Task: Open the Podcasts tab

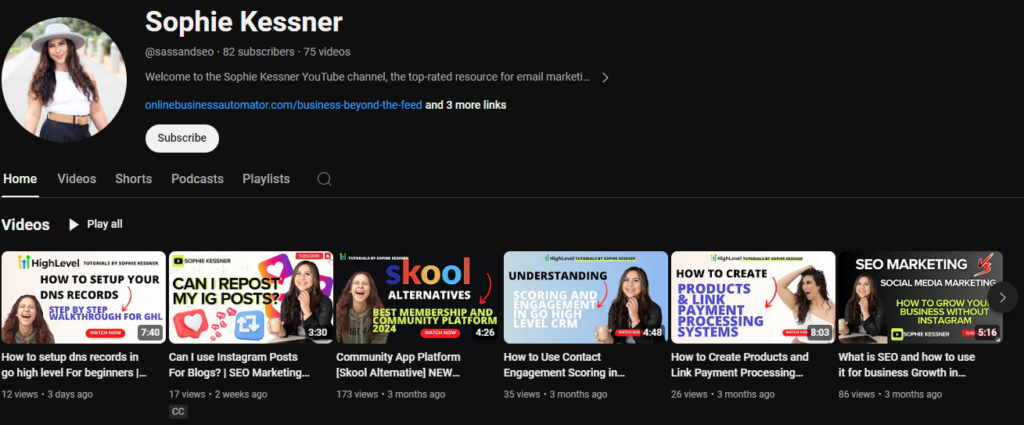Action: tap(197, 179)
